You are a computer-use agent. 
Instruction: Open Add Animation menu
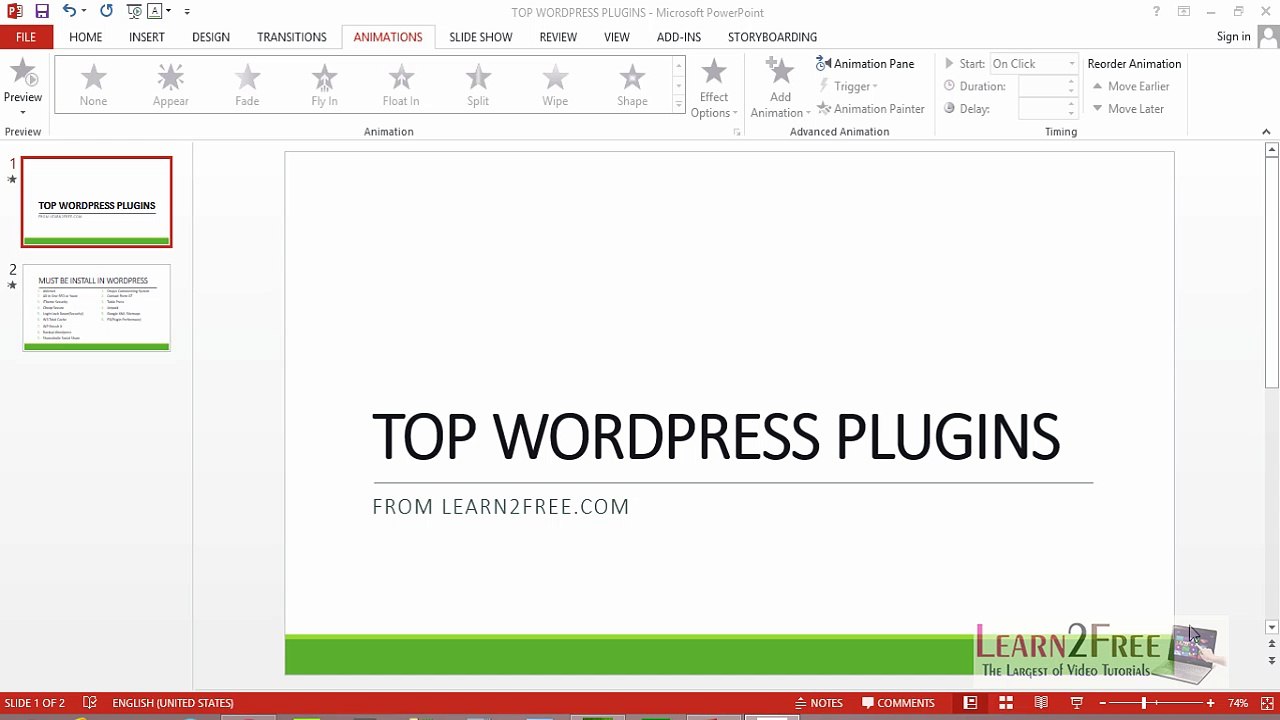click(x=780, y=88)
